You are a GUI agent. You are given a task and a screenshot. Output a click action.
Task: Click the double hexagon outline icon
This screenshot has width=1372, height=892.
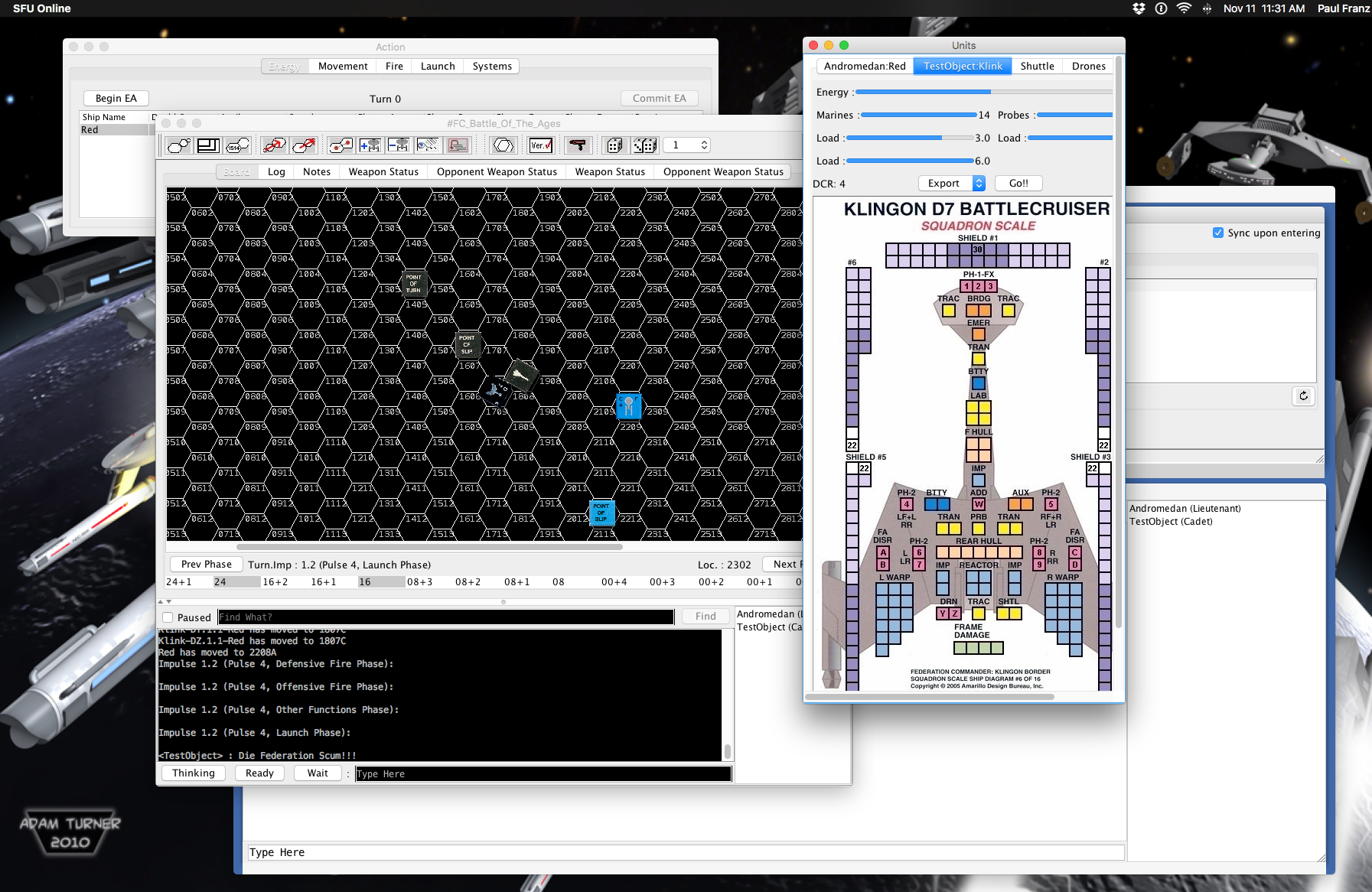(503, 145)
